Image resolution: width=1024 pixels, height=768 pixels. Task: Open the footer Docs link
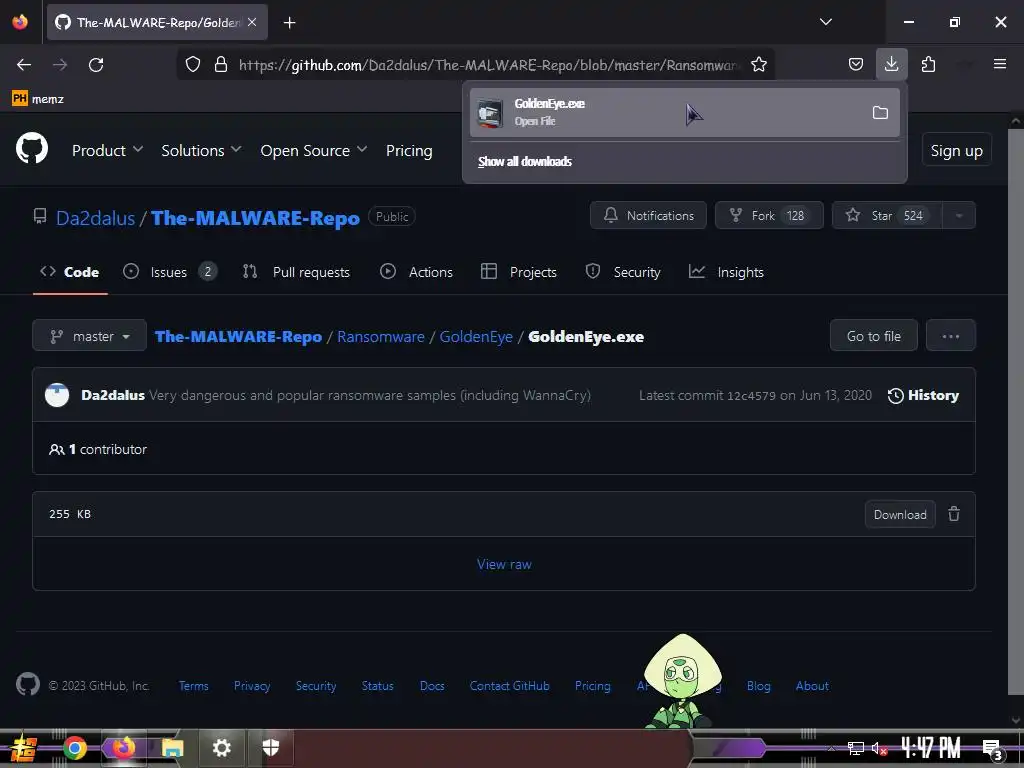pos(432,686)
